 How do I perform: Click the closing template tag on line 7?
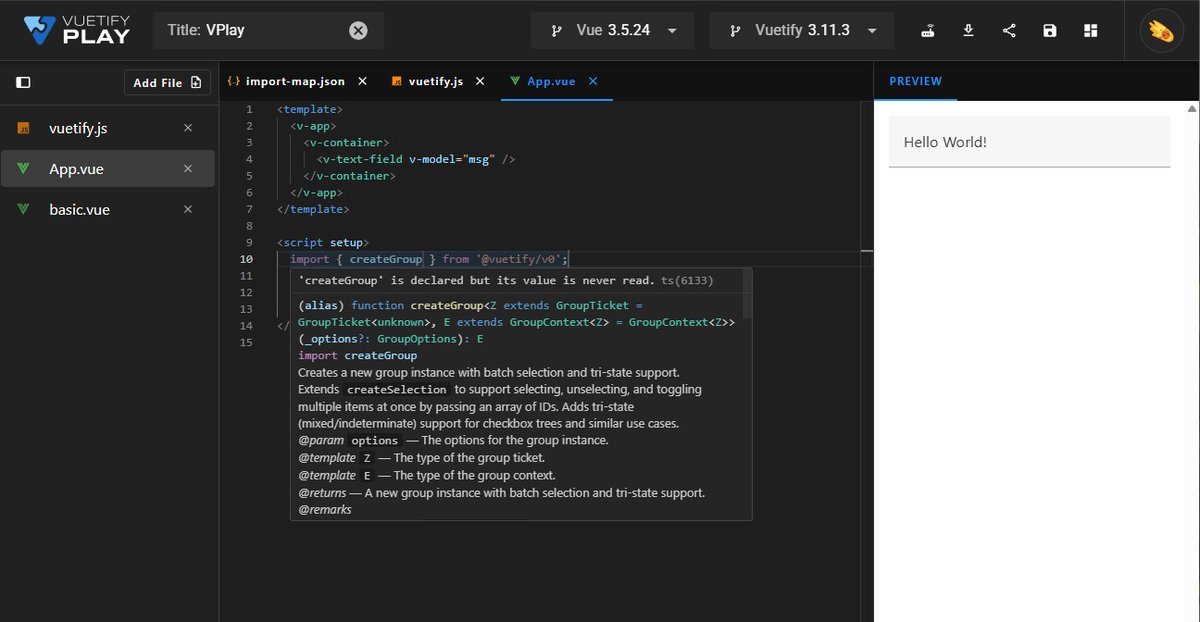(x=313, y=209)
